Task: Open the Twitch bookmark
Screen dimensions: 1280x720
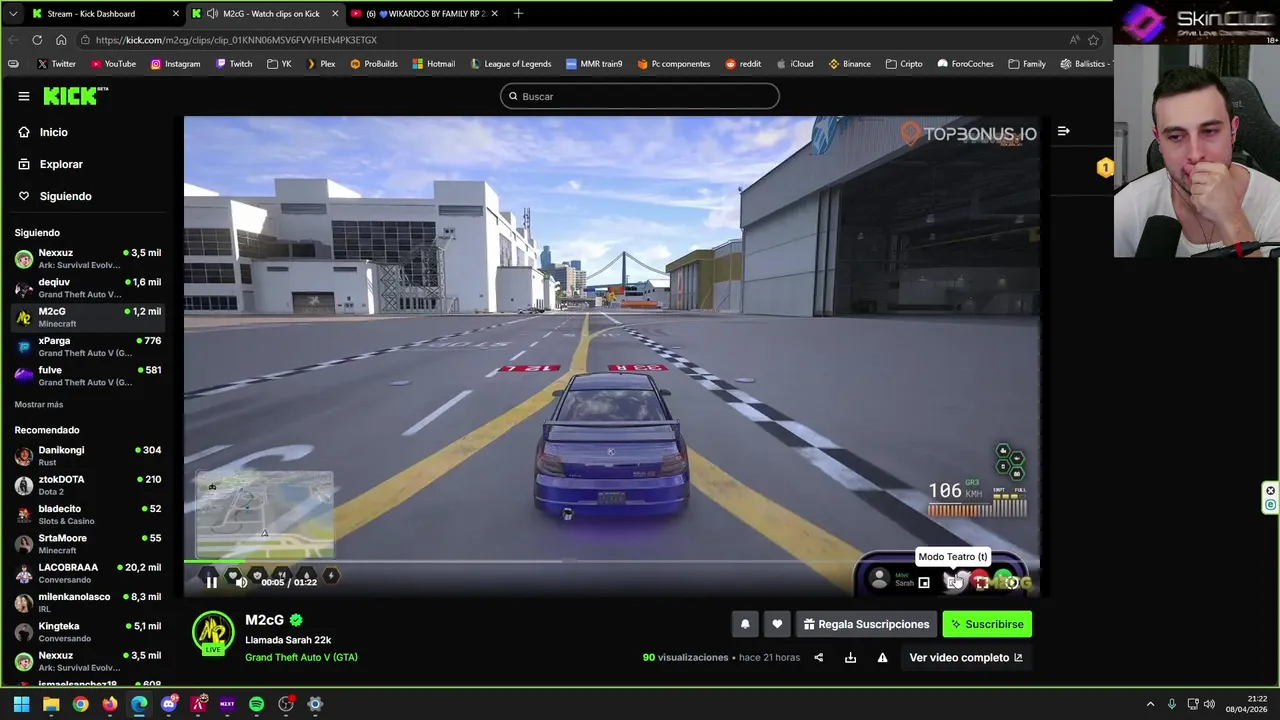Action: (234, 64)
